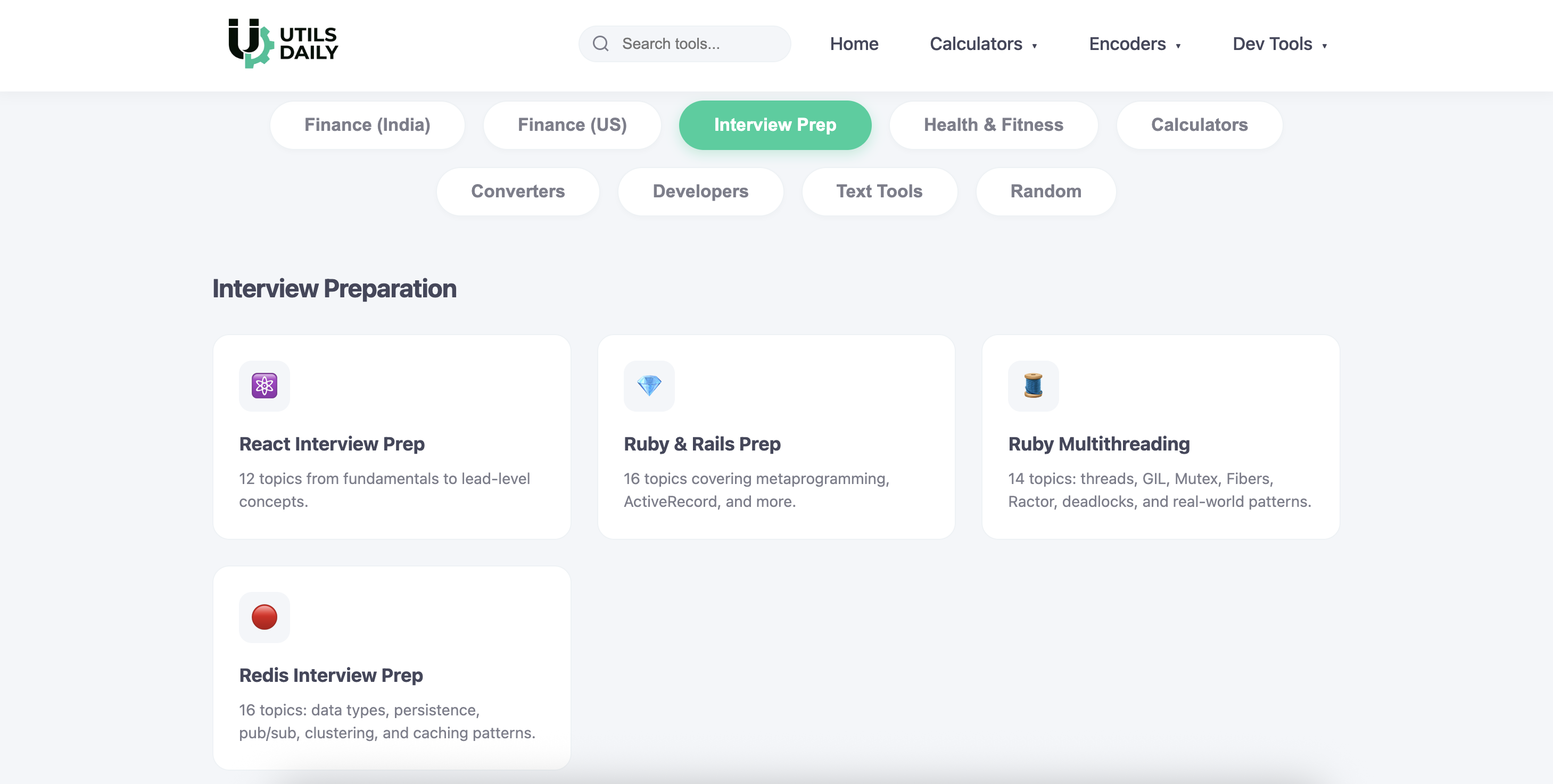Viewport: 1553px width, 784px height.
Task: Select the Home menu item
Action: pos(854,44)
